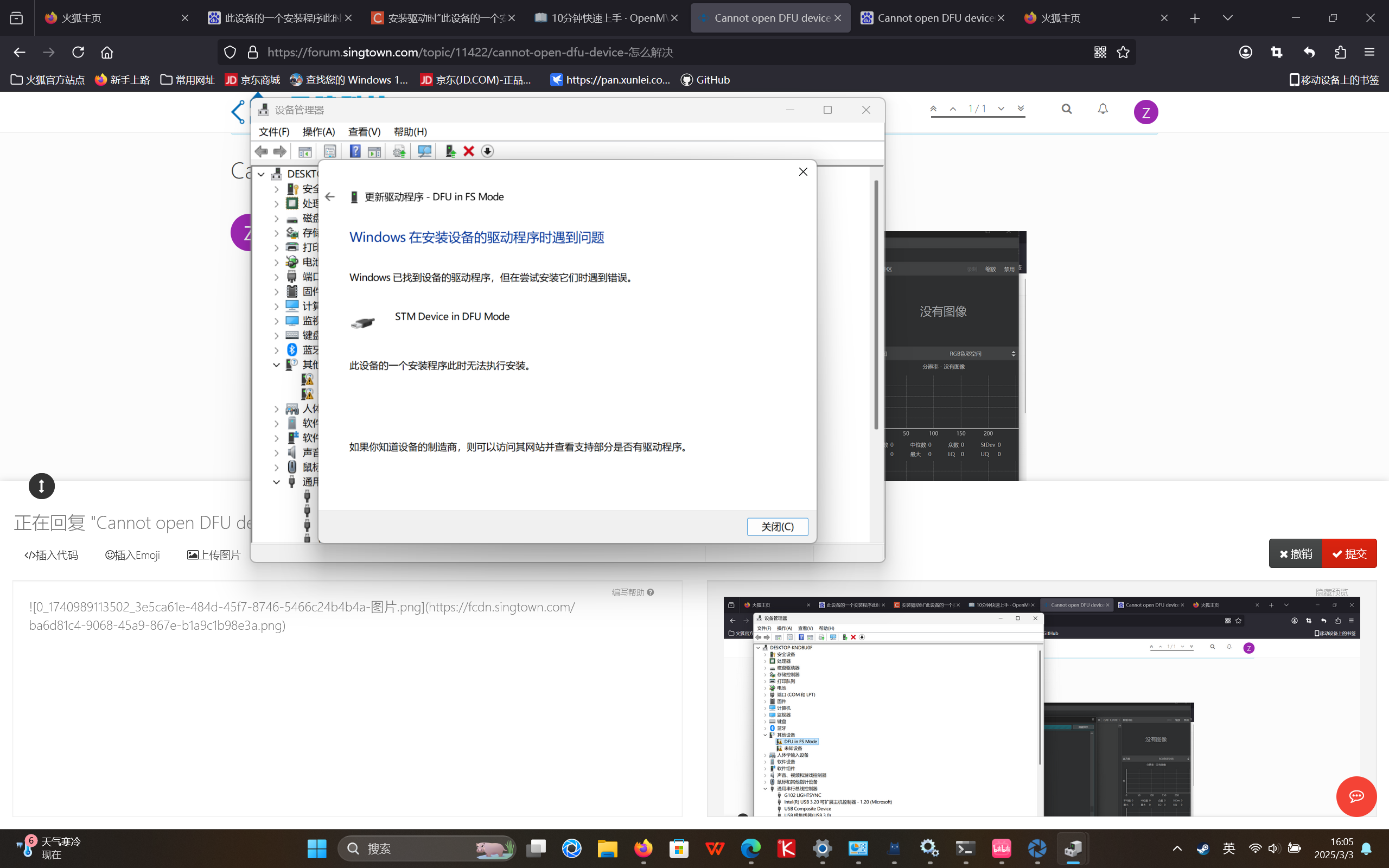This screenshot has width=1389, height=868.
Task: Switch to 安装驱动时 browser tab
Action: pyautogui.click(x=444, y=18)
